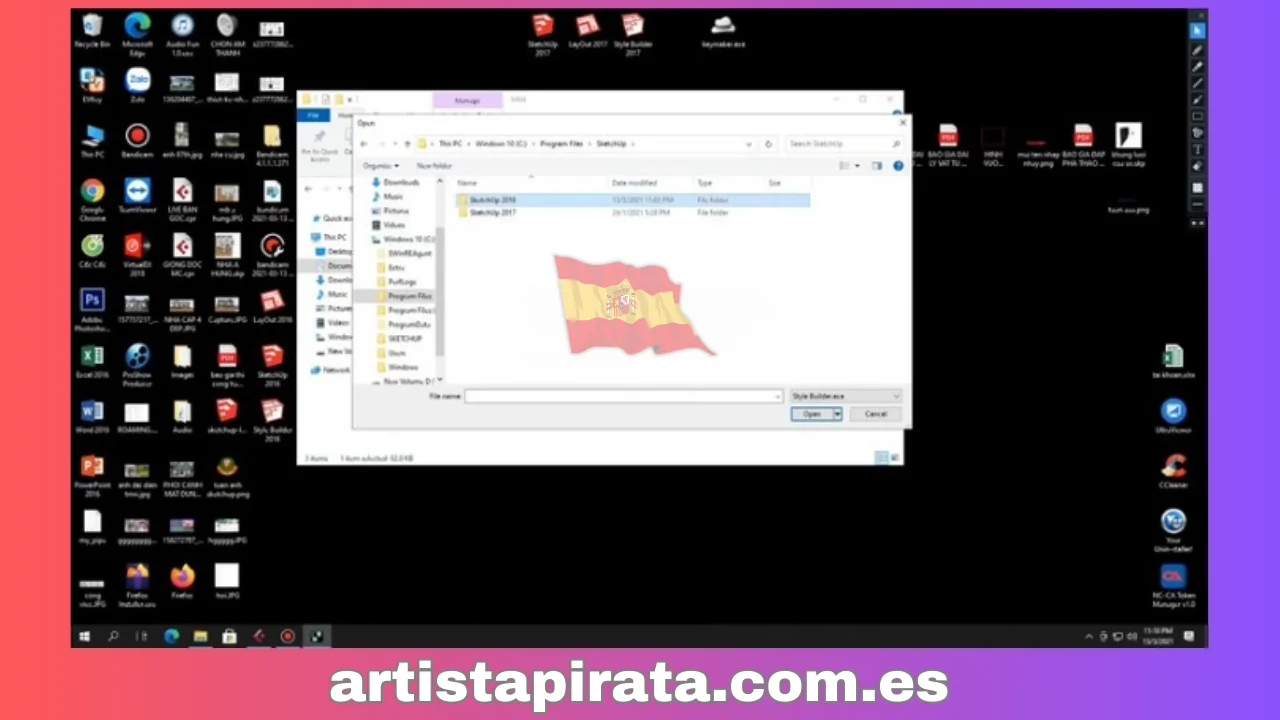Click Program Files in the breadcrumb path

click(x=562, y=144)
